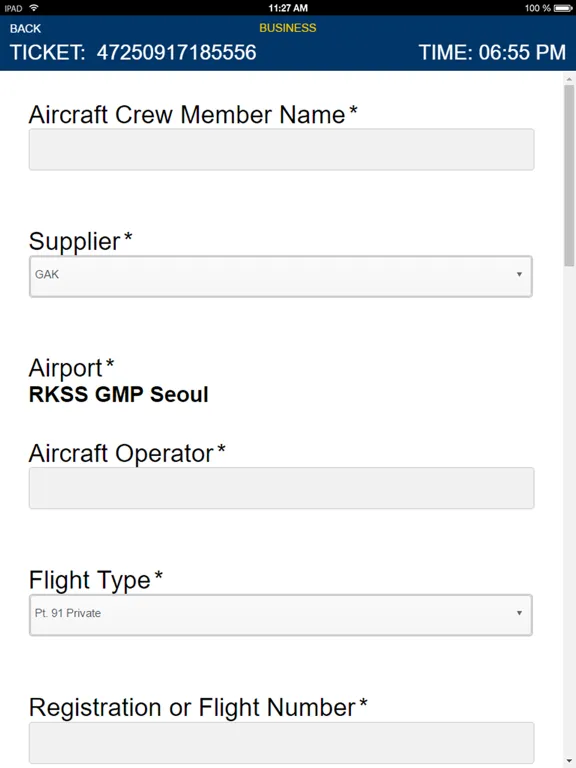Open the Flight Type dropdown
The image size is (576, 768).
(281, 615)
